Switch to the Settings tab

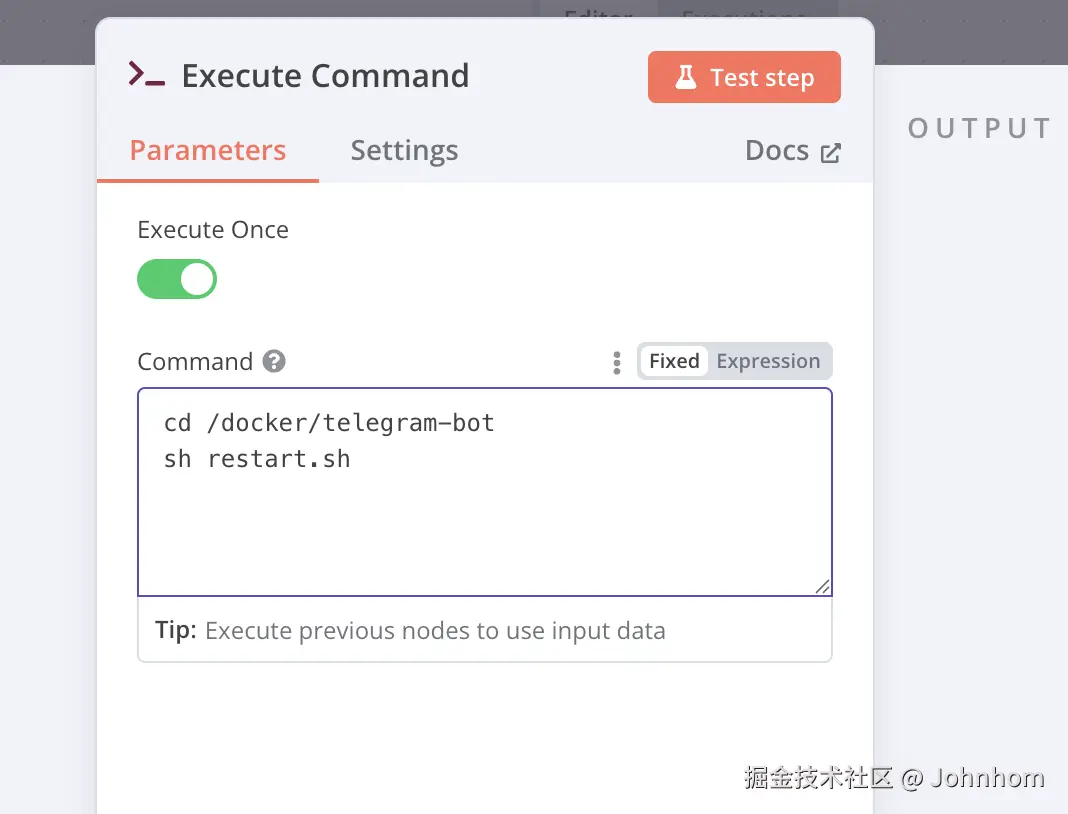coord(404,151)
